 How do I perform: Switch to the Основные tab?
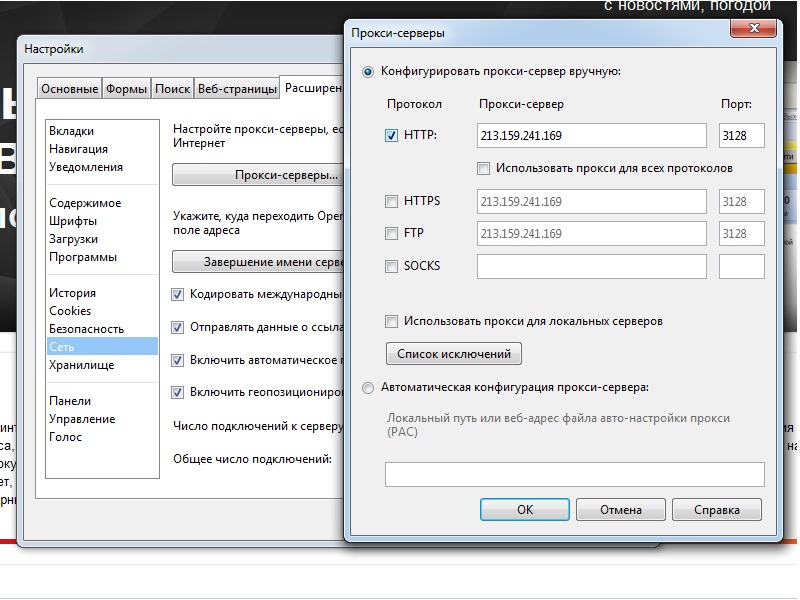69,89
